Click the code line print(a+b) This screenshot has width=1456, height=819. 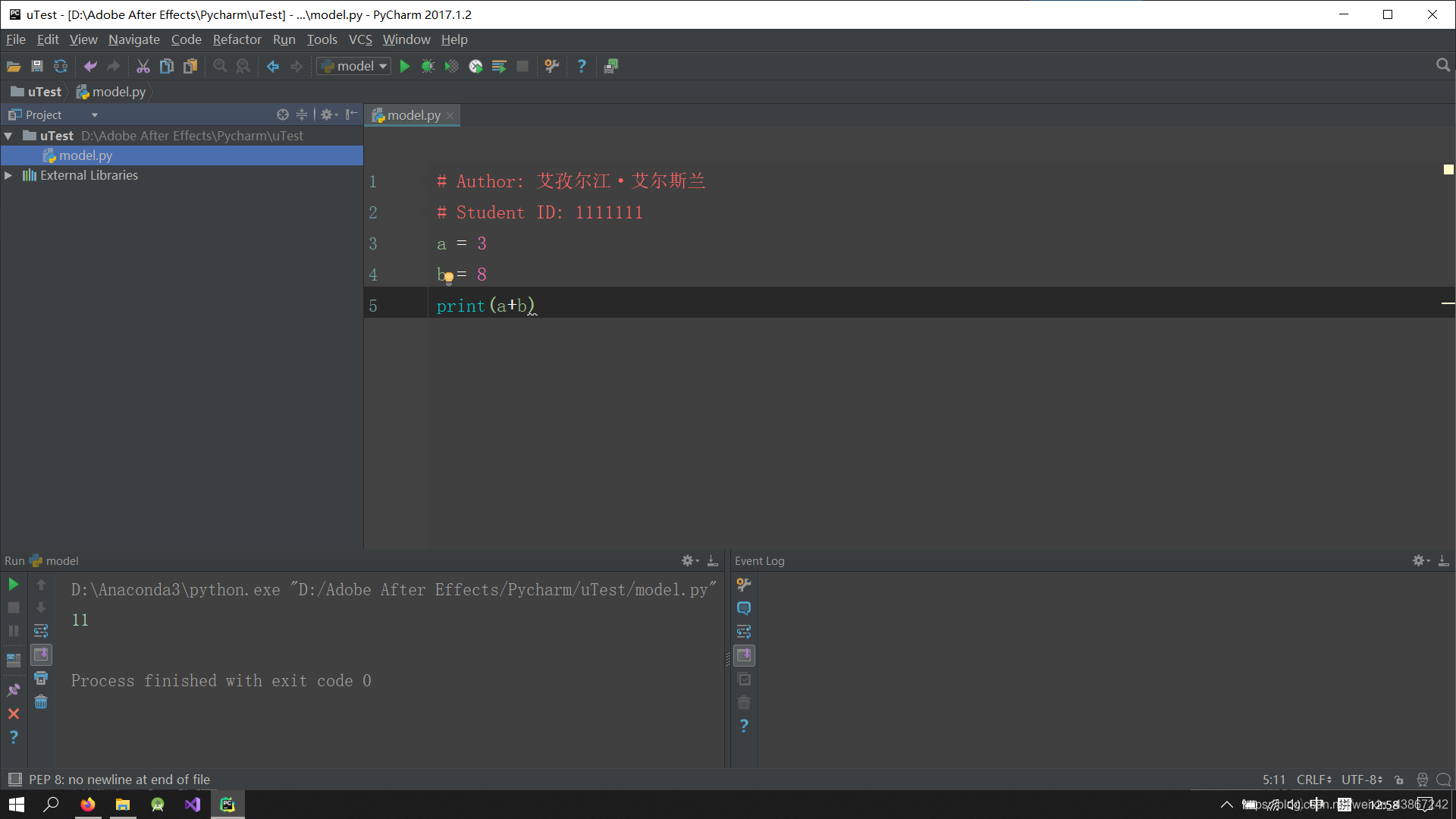pyautogui.click(x=486, y=306)
